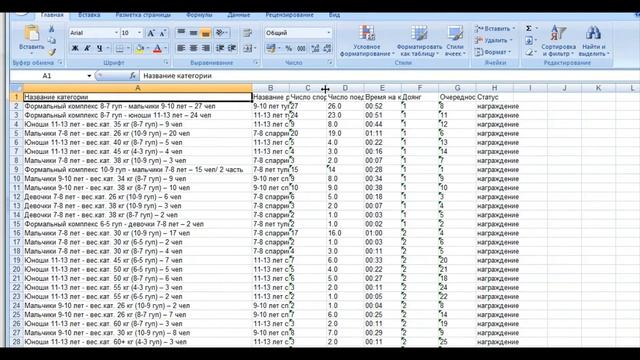This screenshot has width=640, height=360.
Task: Toggle Underline (Ч) formatting
Action: click(x=99, y=49)
